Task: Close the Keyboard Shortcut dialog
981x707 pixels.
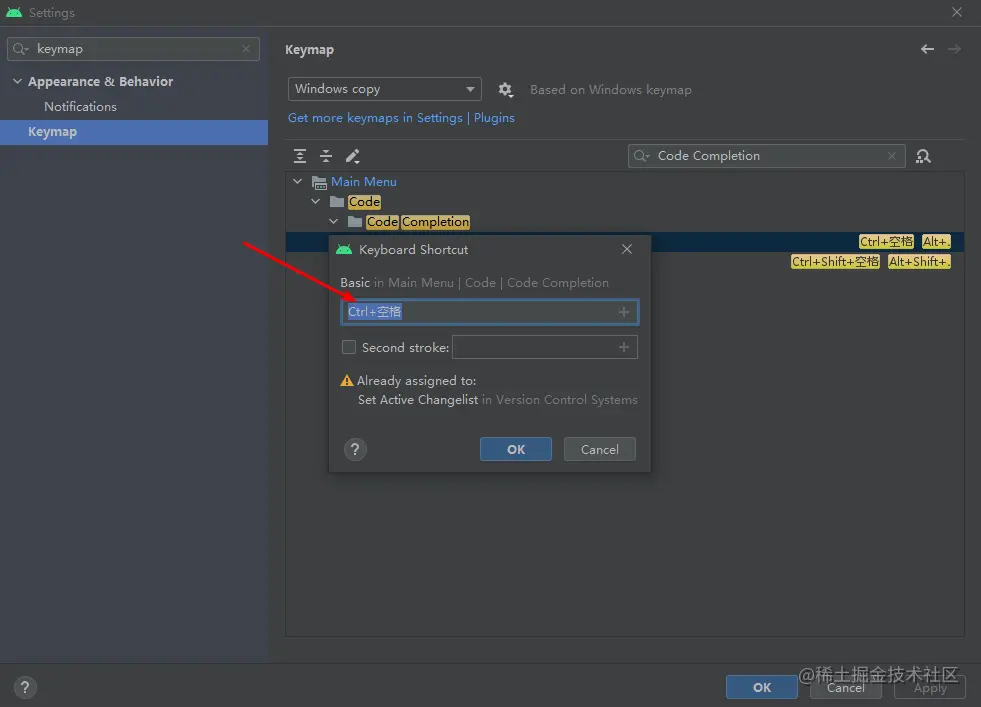Action: (x=627, y=249)
